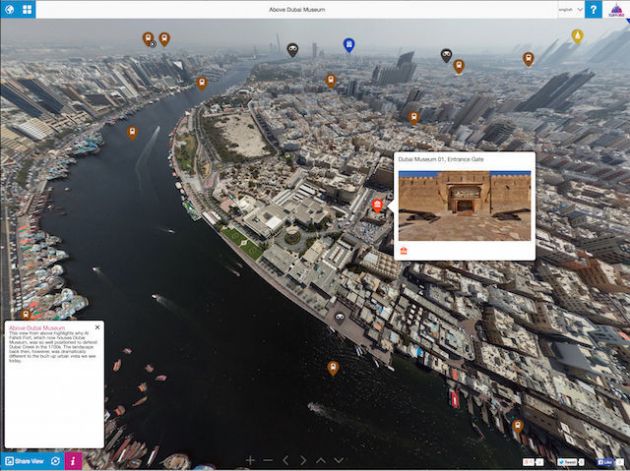Select the red Dubai Museum hotspot marker
The width and height of the screenshot is (630, 471).
[377, 205]
